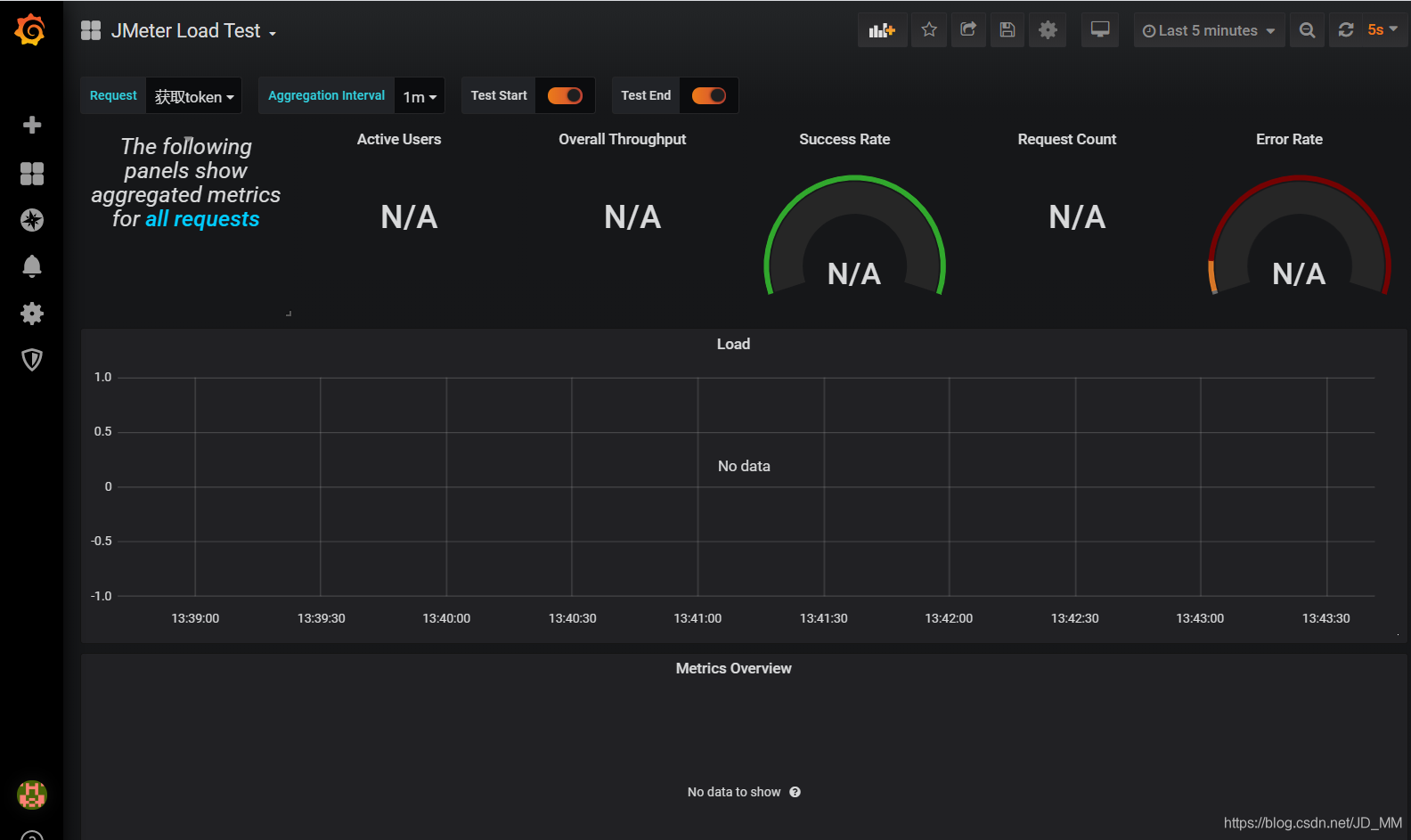The width and height of the screenshot is (1411, 840).
Task: Click the Aggregation Interval label
Action: coord(326,95)
